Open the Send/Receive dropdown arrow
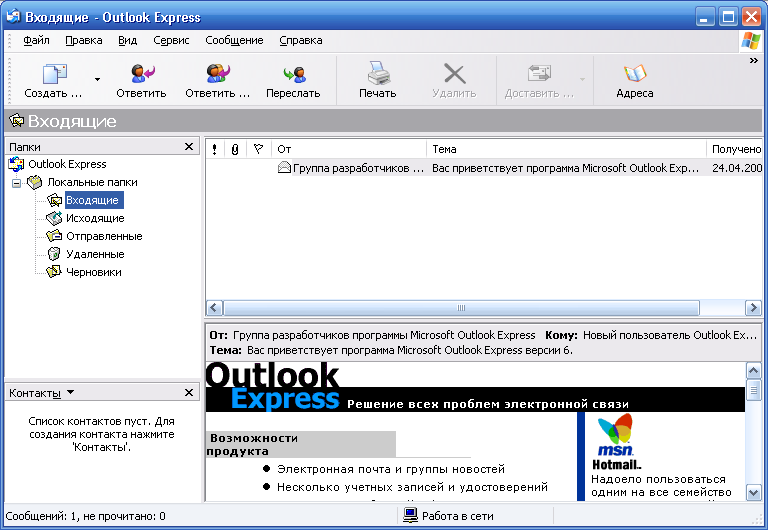Screen dimensions: 768x530 click(x=582, y=79)
